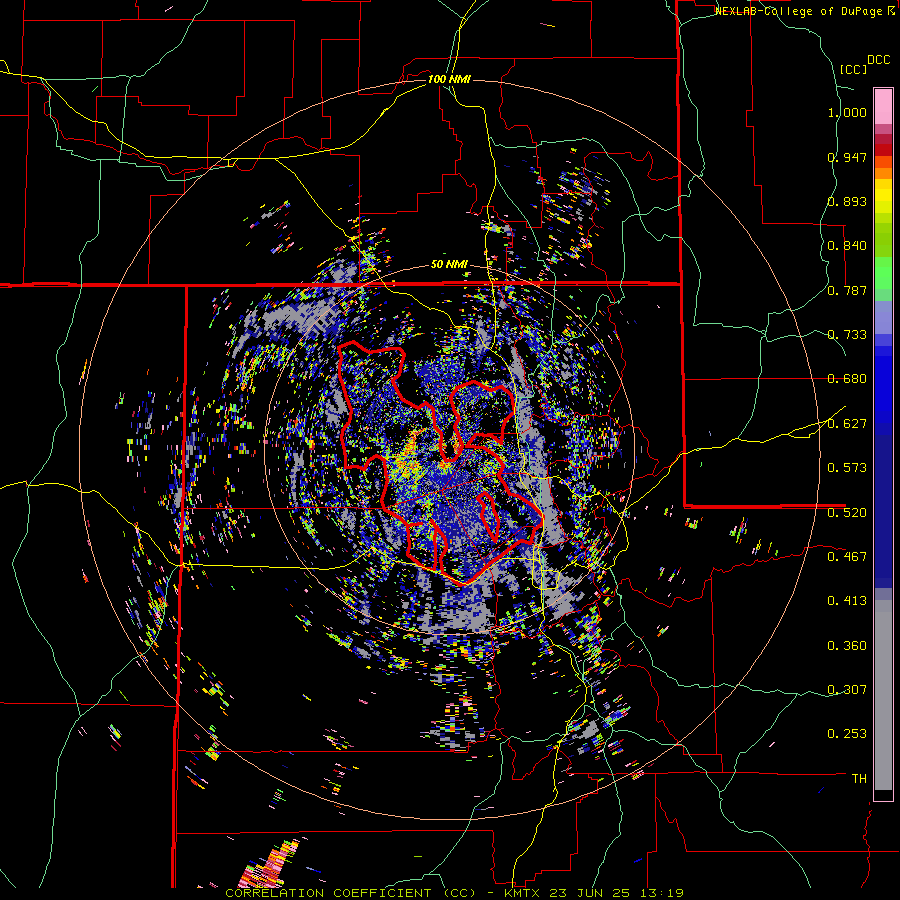Pick the yellow segment of the color scale
The width and height of the screenshot is (900, 900).
pyautogui.click(x=883, y=196)
